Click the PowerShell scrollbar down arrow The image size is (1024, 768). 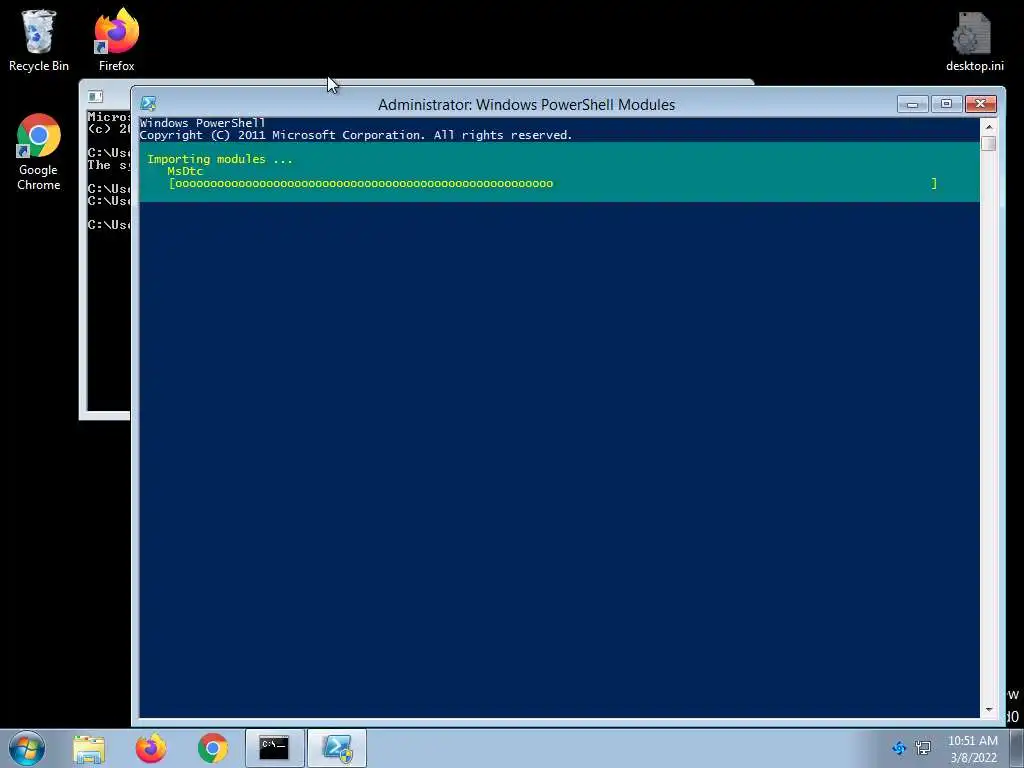click(988, 709)
